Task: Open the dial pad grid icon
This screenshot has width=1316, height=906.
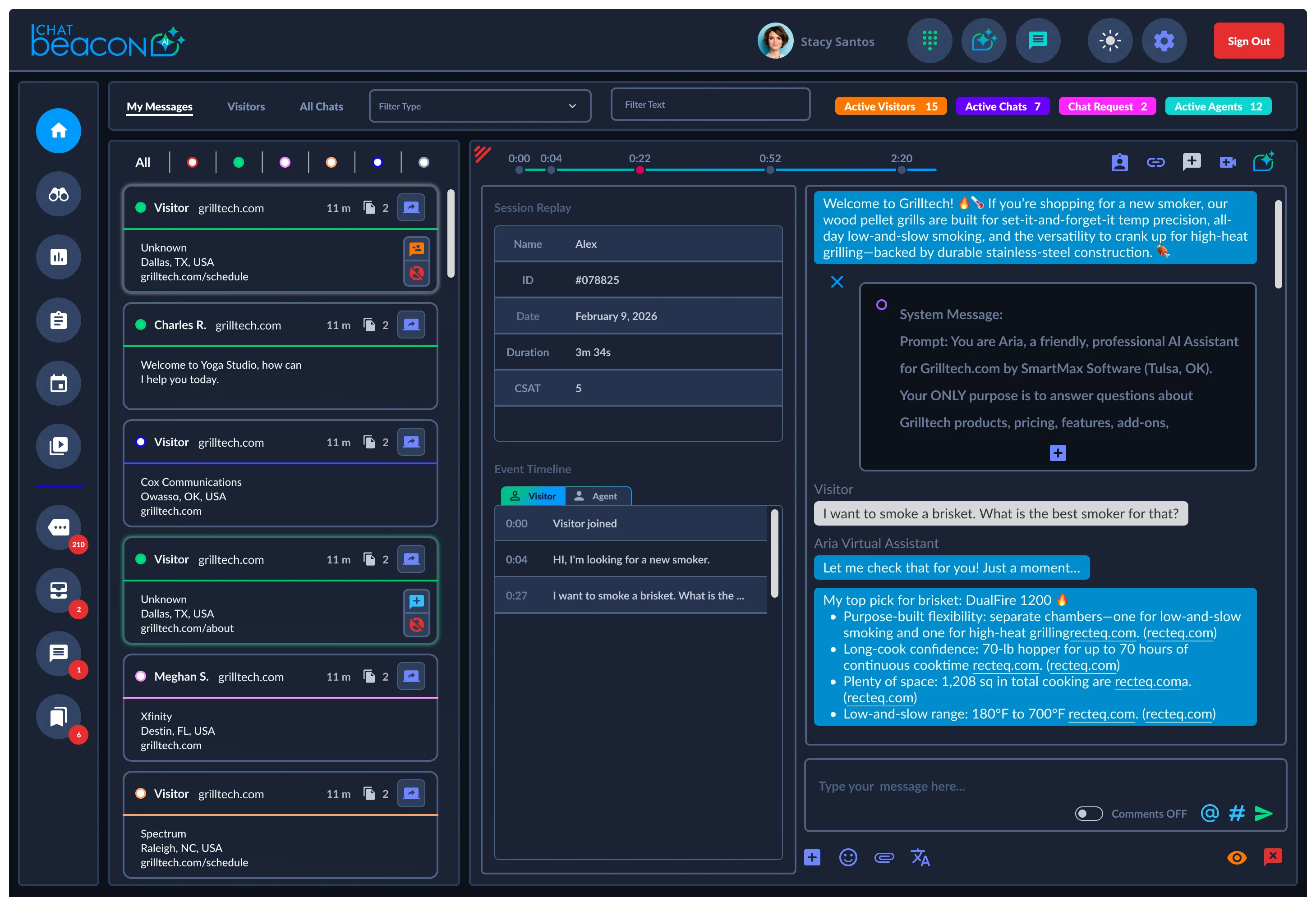Action: click(x=929, y=41)
